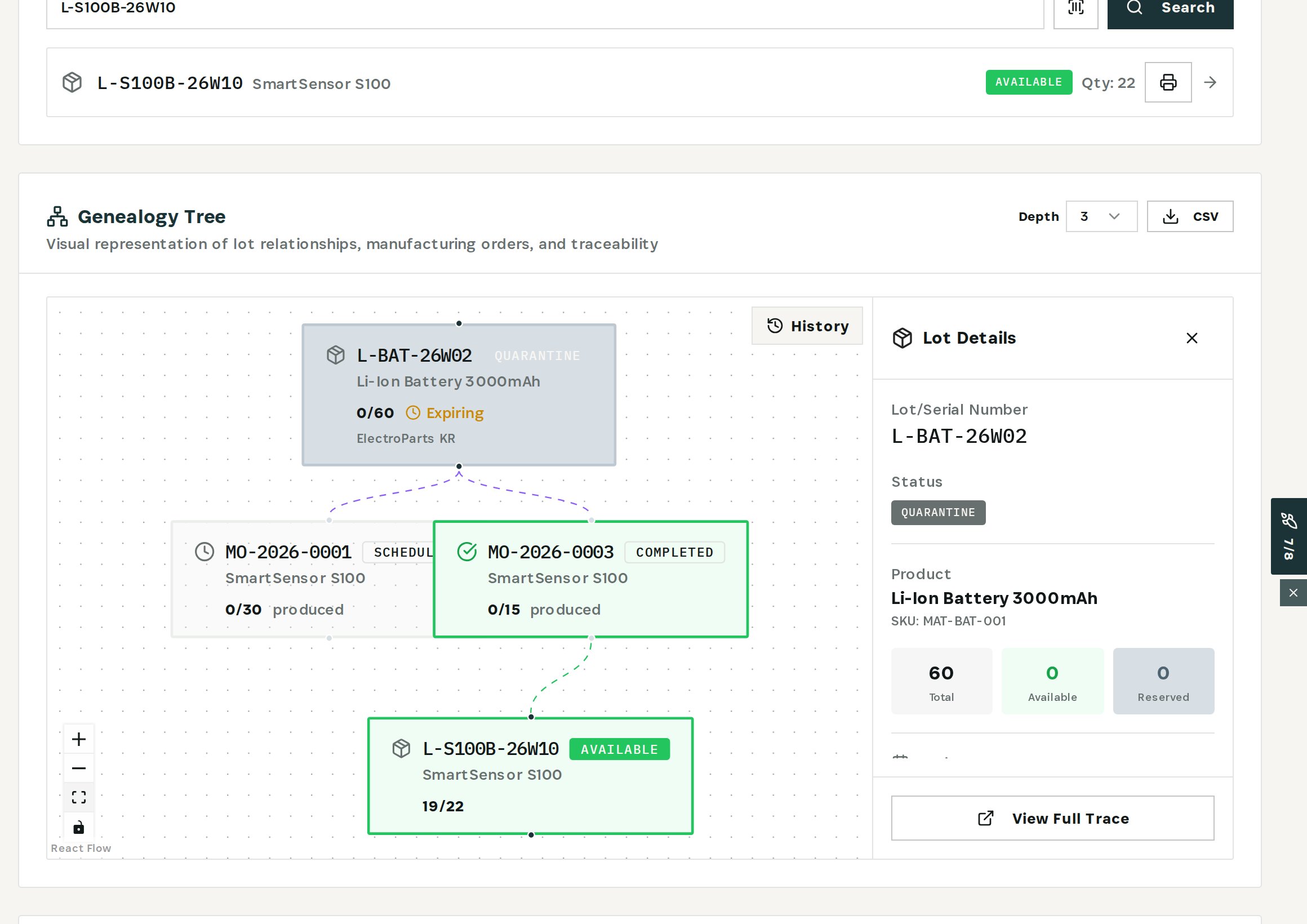Select the MO-2026-0001 scheduled order node
The height and width of the screenshot is (924, 1307).
pyautogui.click(x=303, y=579)
